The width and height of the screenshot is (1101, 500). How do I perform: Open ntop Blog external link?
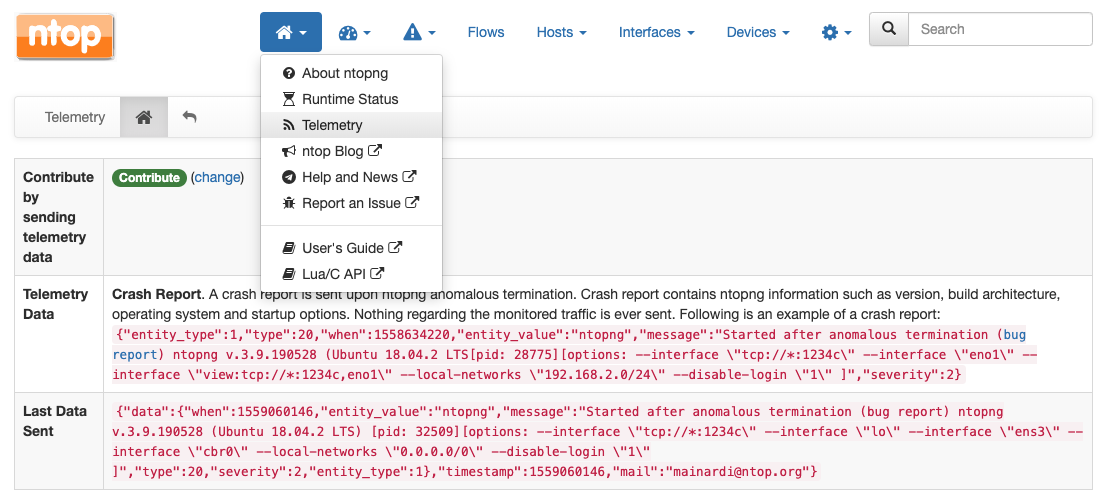[351, 151]
